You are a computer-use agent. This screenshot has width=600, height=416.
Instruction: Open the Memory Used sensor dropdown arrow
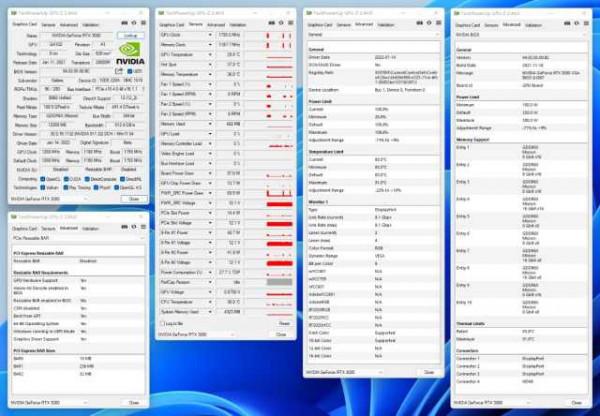click(x=210, y=124)
